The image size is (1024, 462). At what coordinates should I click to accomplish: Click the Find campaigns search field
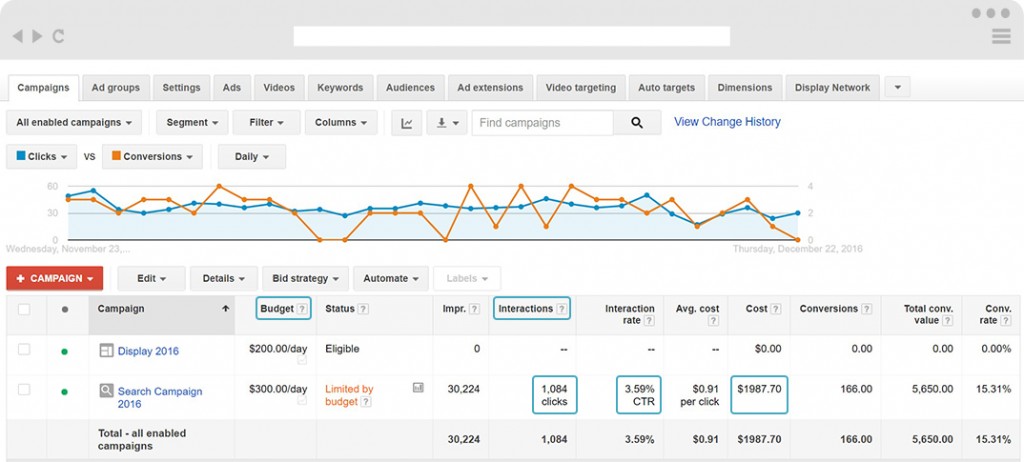pos(542,123)
